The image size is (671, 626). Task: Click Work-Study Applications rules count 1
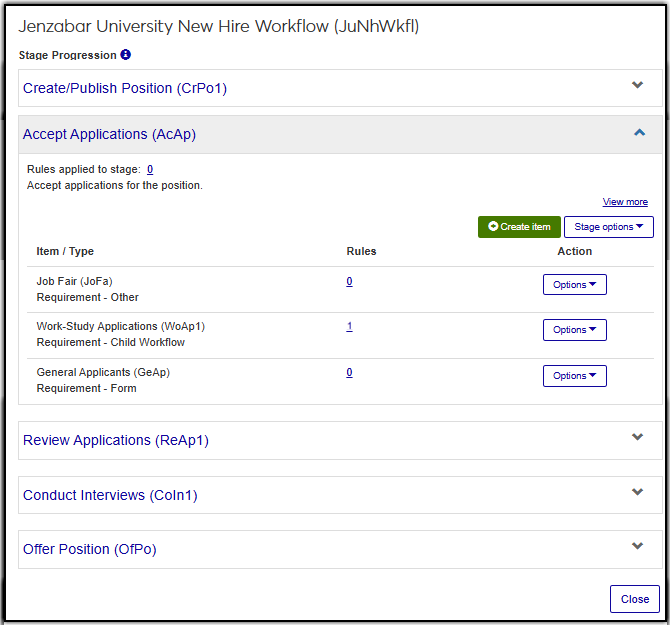[x=349, y=326]
